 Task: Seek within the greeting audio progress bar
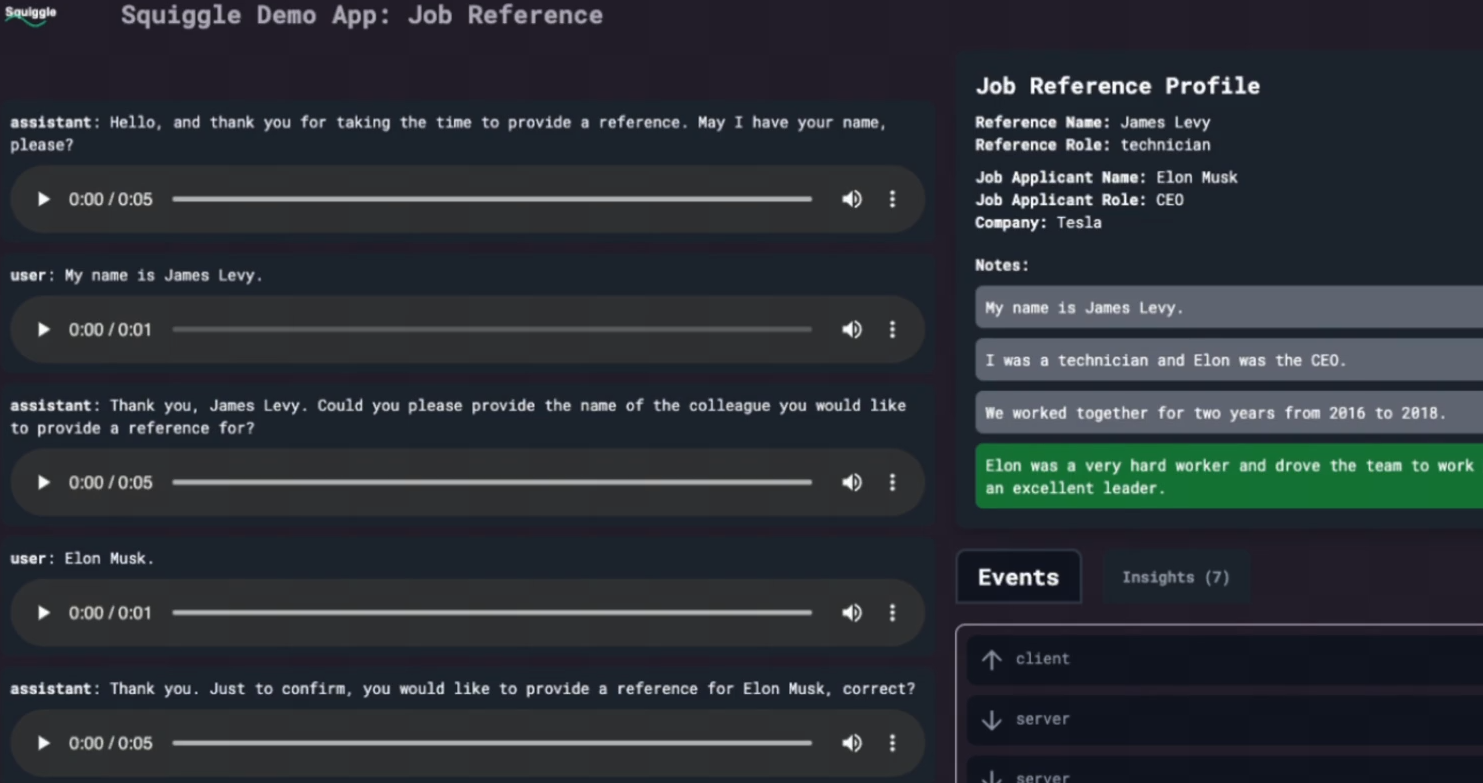492,199
